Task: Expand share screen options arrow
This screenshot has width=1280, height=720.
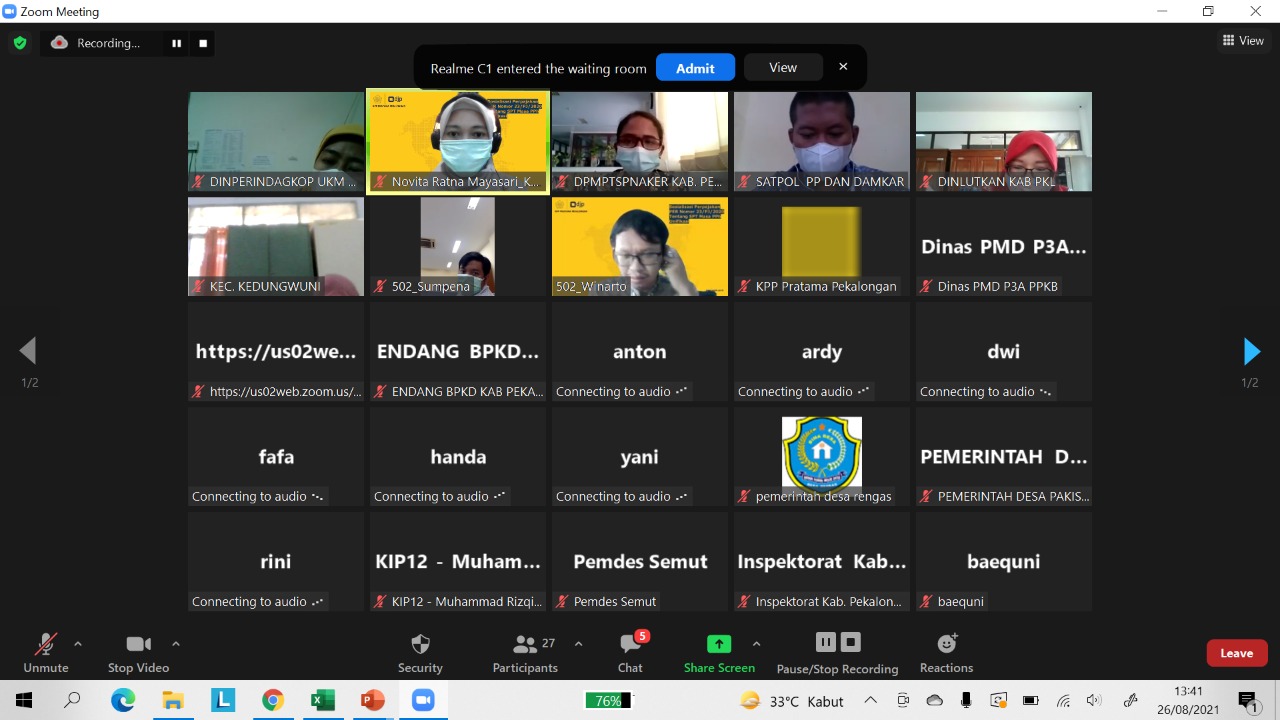Action: 756,644
